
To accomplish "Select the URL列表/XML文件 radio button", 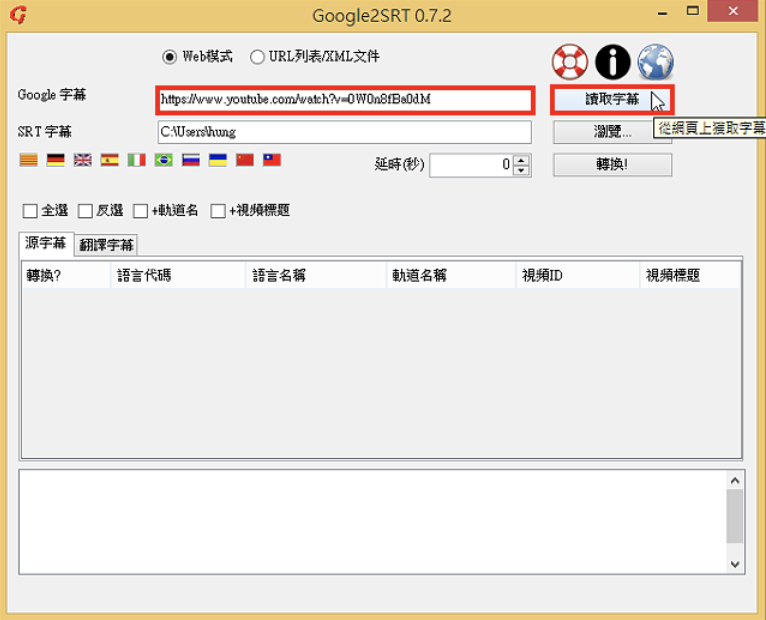I will click(x=257, y=57).
